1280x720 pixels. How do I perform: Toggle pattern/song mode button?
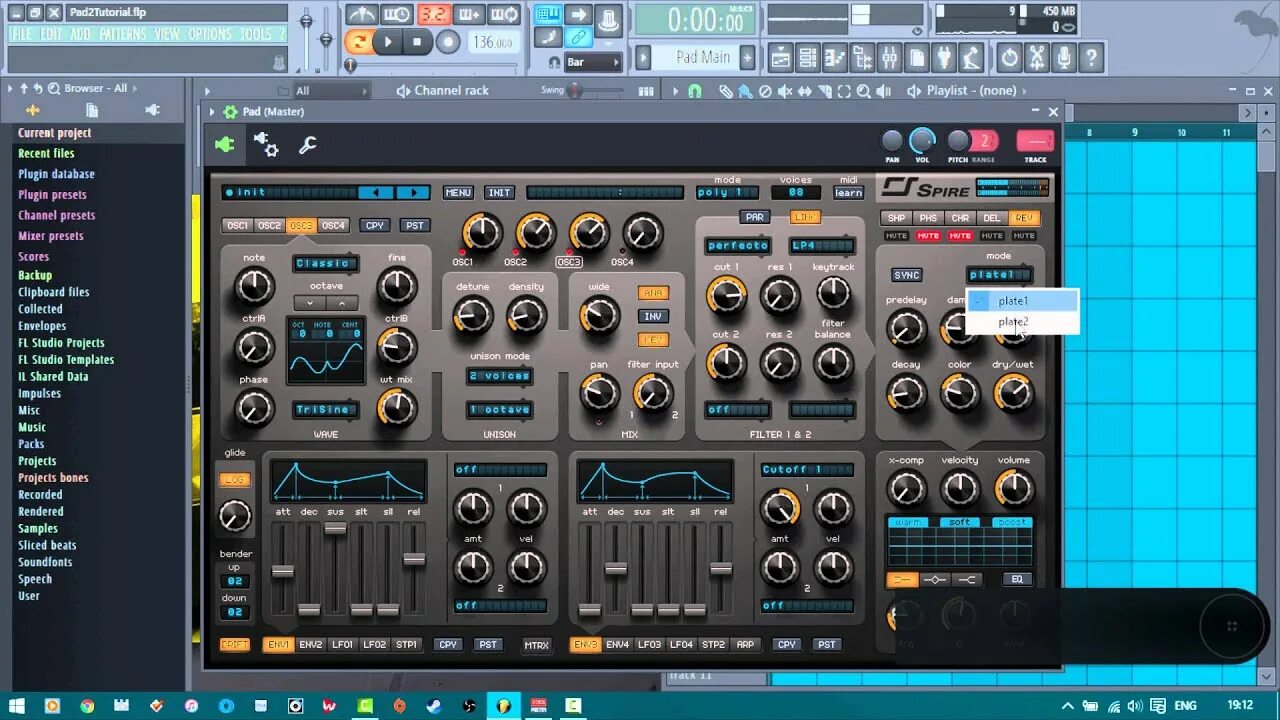click(358, 42)
